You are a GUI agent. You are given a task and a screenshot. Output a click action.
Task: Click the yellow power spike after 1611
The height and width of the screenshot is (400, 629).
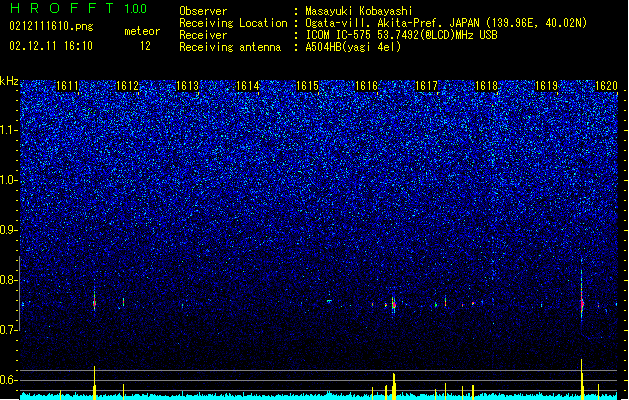[x=95, y=383]
